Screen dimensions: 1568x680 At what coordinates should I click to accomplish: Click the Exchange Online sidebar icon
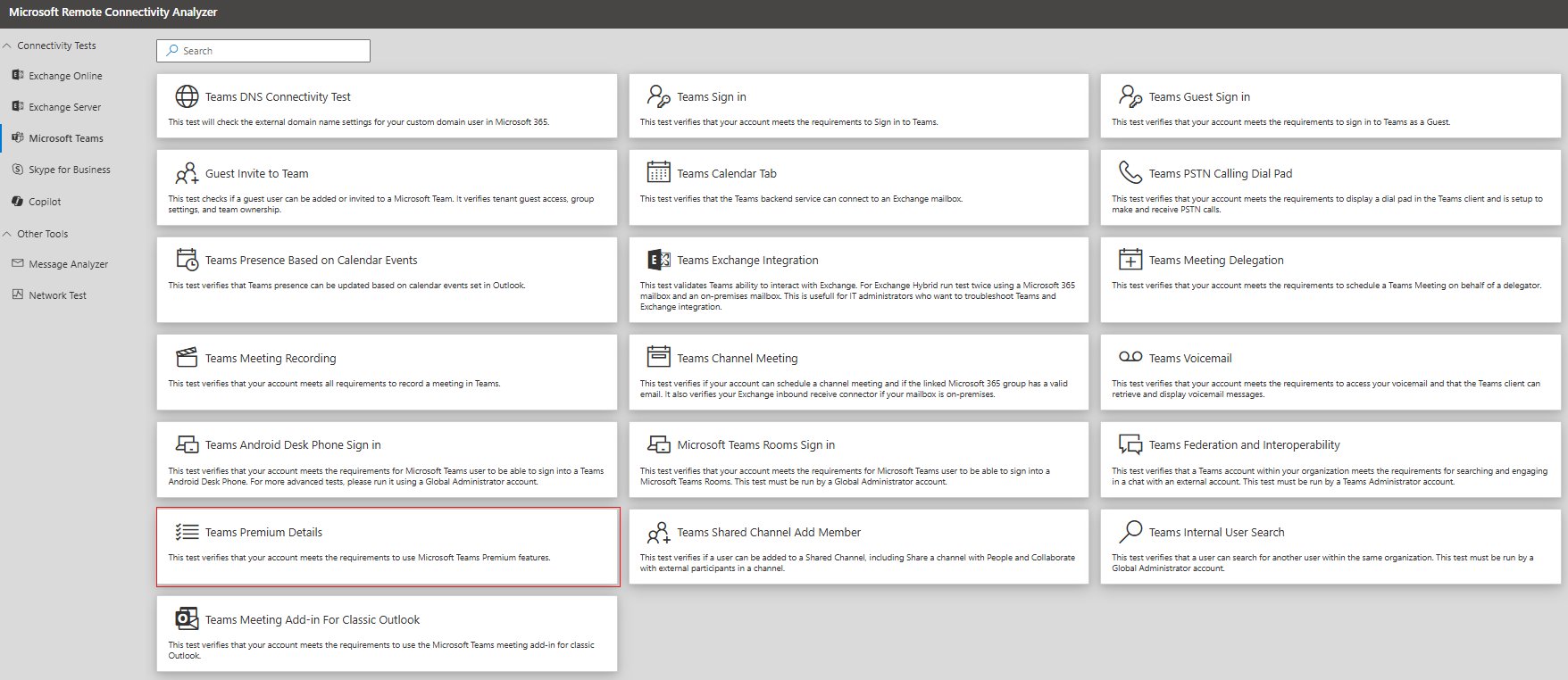pyautogui.click(x=17, y=75)
